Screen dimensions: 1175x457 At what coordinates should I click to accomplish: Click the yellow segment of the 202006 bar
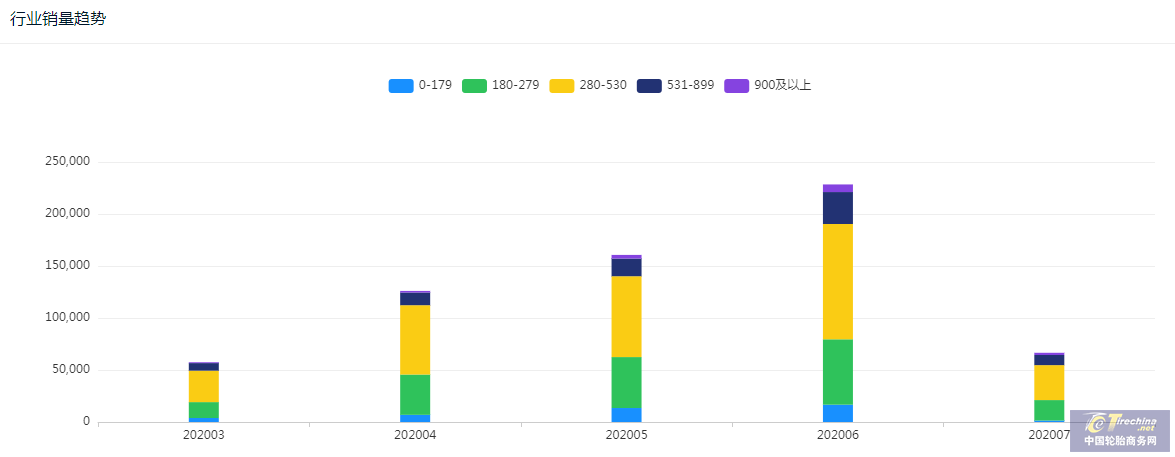pos(838,282)
